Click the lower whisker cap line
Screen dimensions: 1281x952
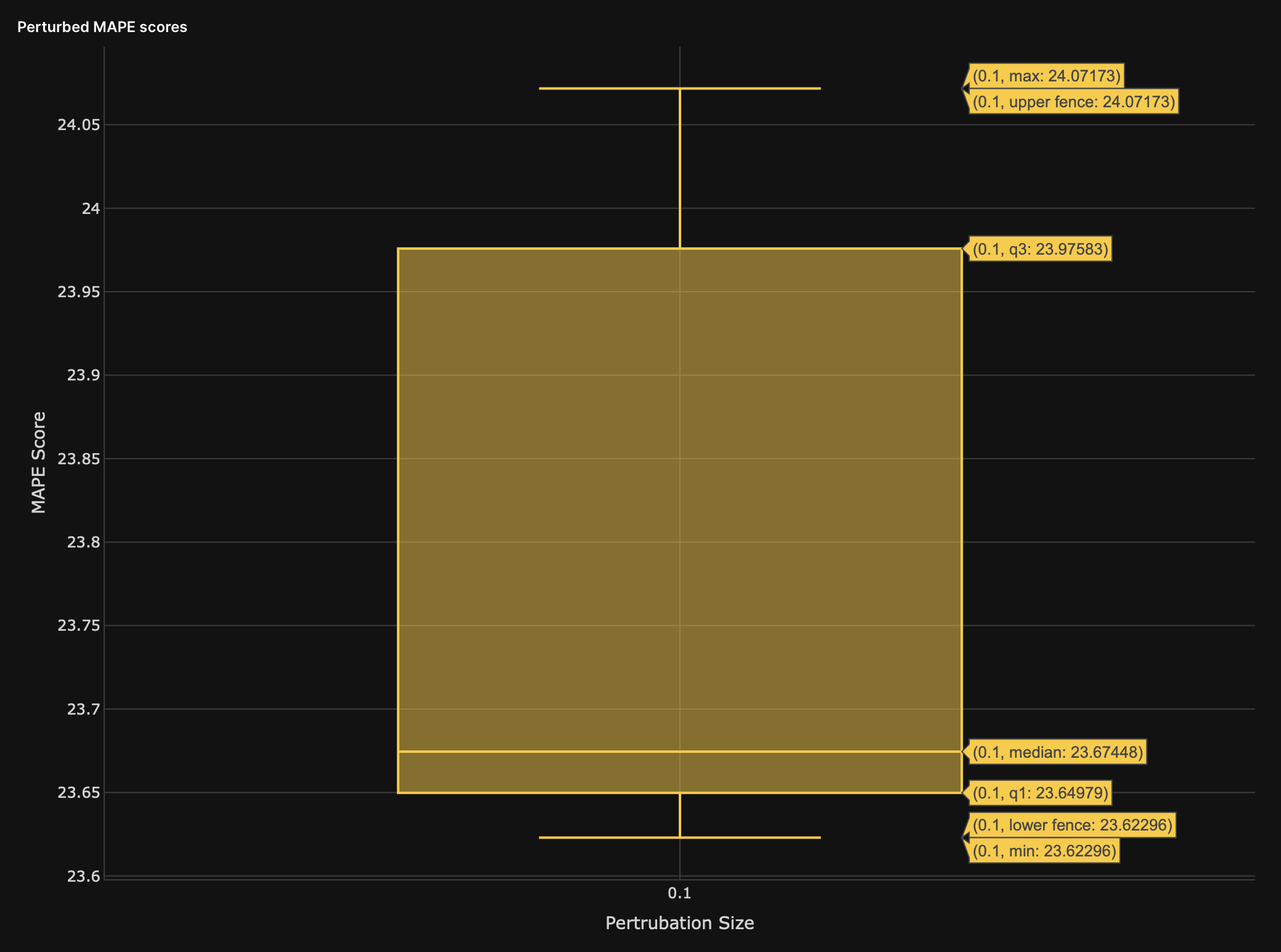[x=616, y=837]
